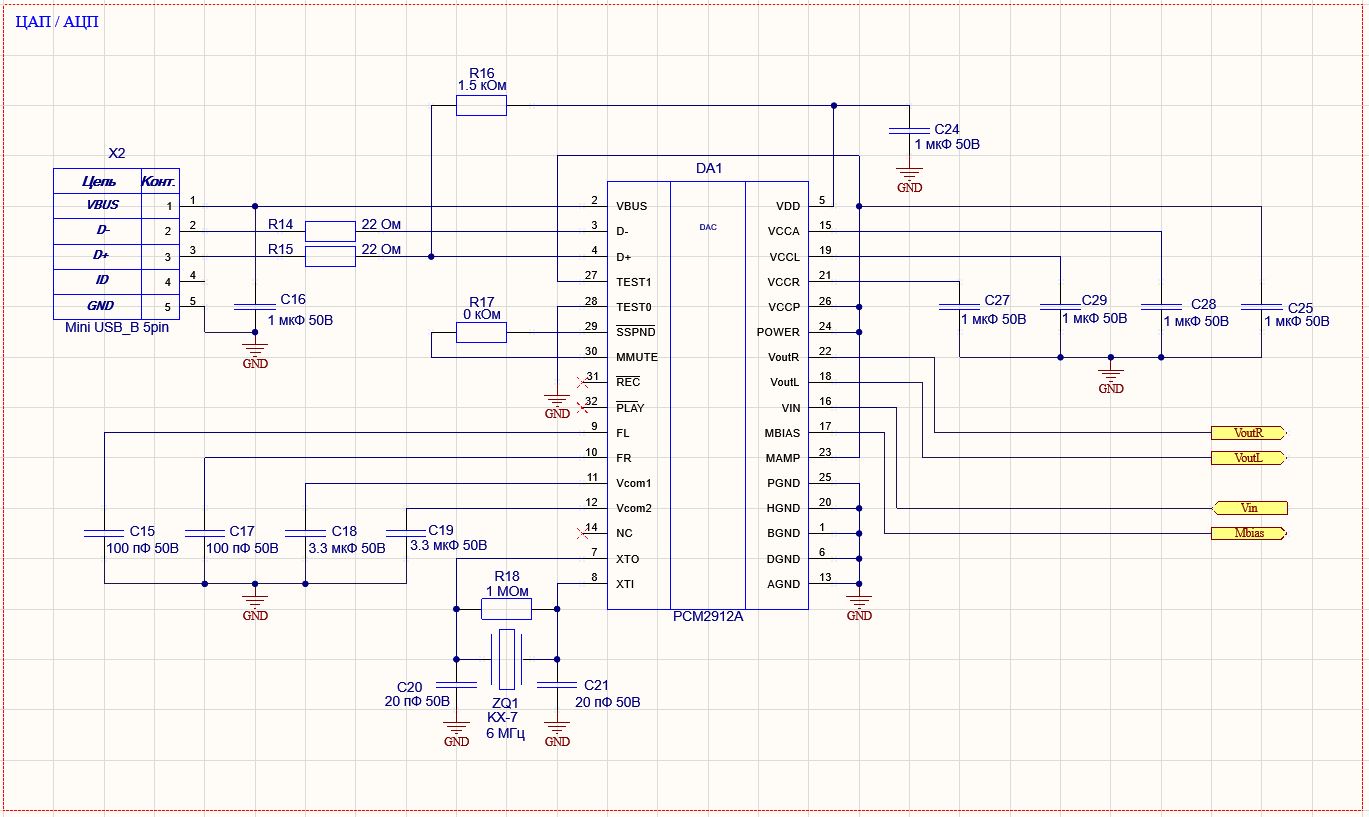Viewport: 1369px width, 817px height.
Task: Select the R18 1 МОм resistor symbol
Action: pyautogui.click(x=506, y=607)
